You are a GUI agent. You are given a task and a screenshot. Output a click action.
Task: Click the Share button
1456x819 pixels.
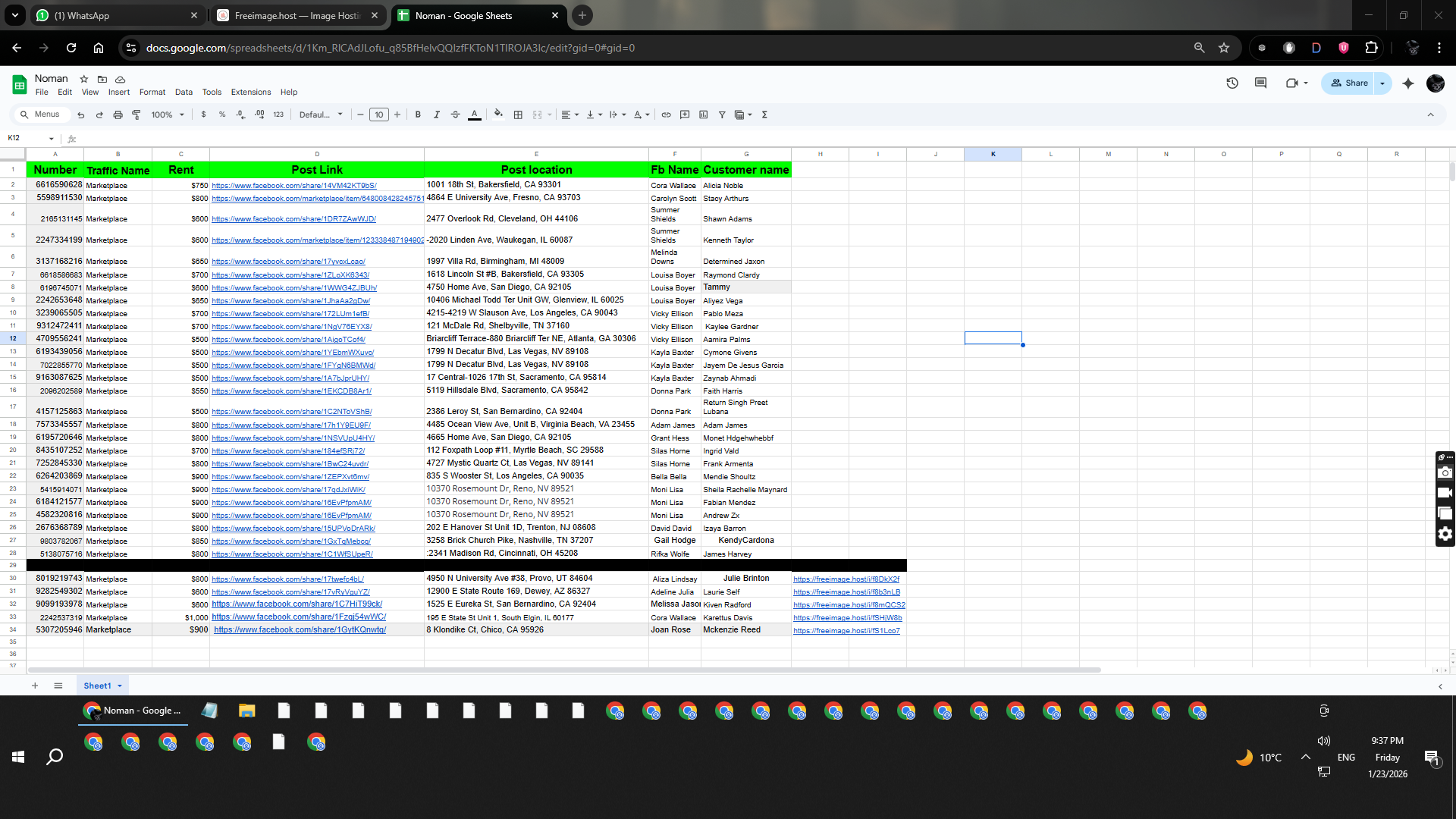[1350, 83]
